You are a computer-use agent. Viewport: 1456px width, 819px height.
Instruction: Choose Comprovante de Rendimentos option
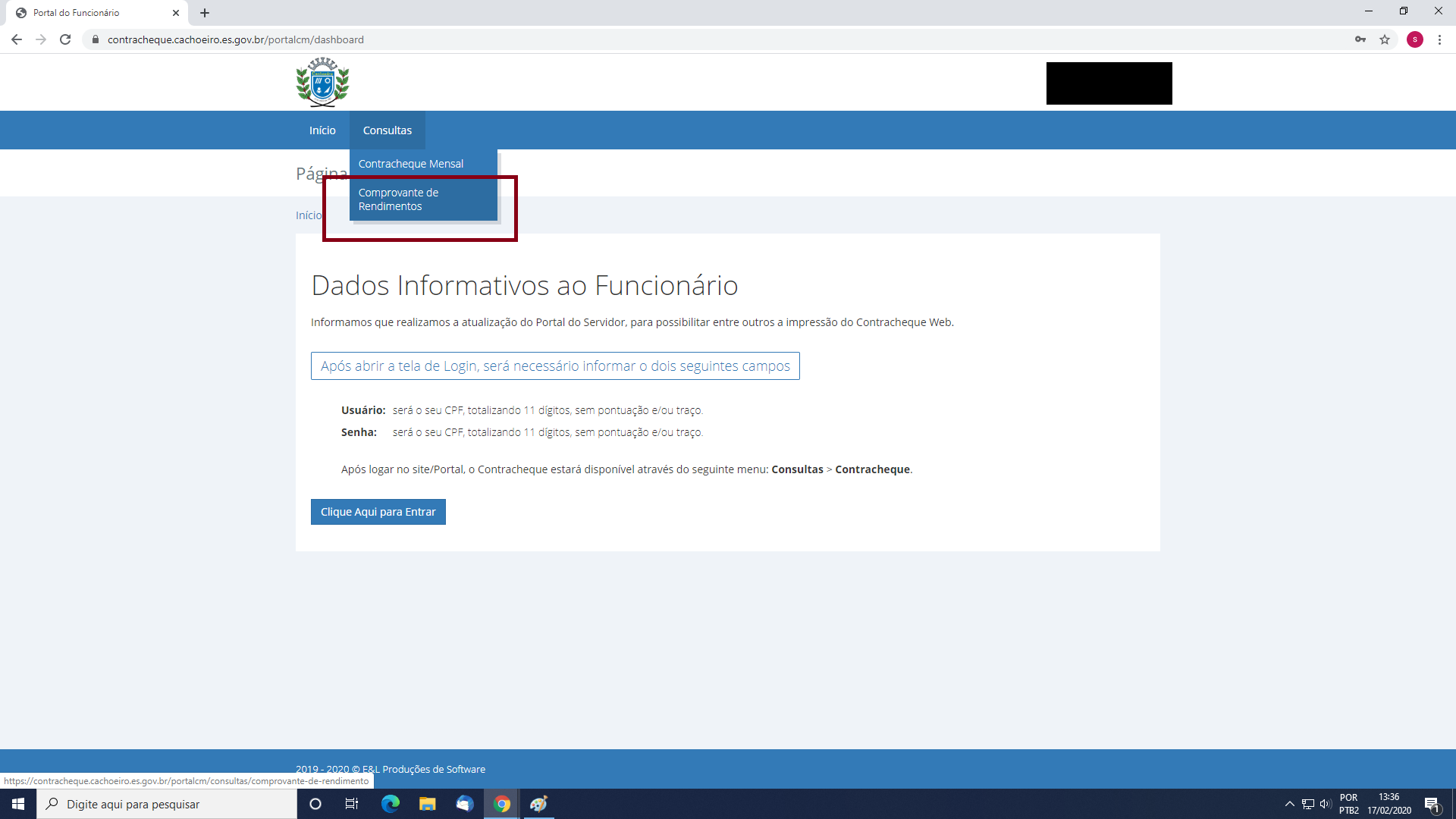(398, 199)
